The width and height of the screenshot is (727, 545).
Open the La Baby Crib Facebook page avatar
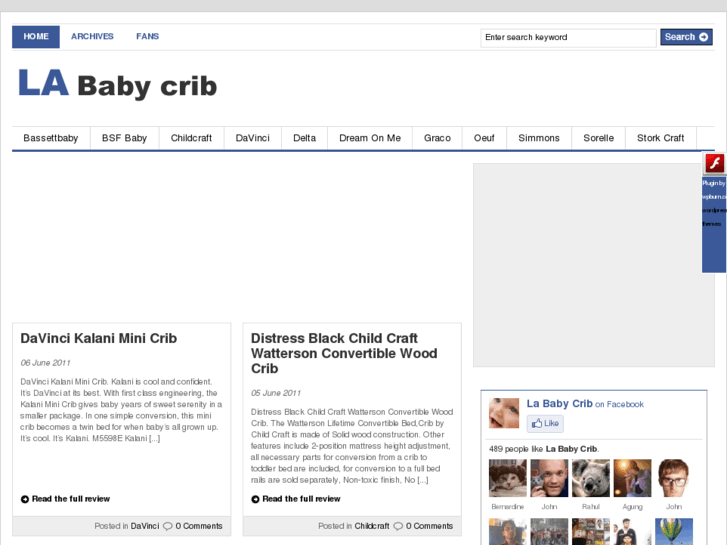(504, 413)
